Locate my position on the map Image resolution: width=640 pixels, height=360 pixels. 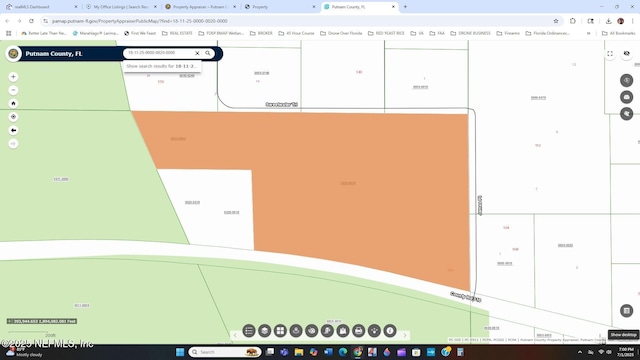tap(13, 117)
